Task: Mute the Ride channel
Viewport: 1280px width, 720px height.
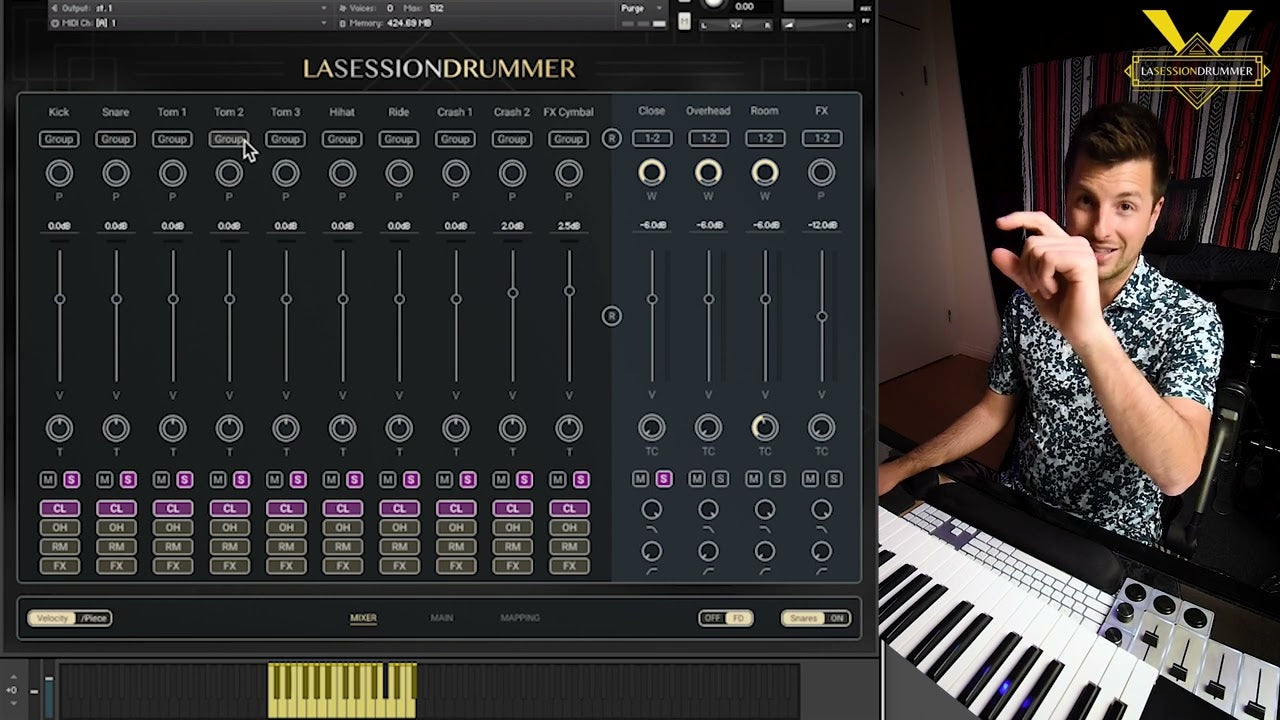Action: pyautogui.click(x=387, y=480)
